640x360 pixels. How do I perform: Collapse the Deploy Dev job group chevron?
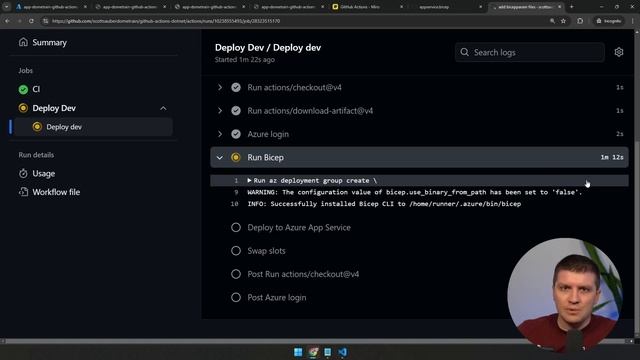163,108
